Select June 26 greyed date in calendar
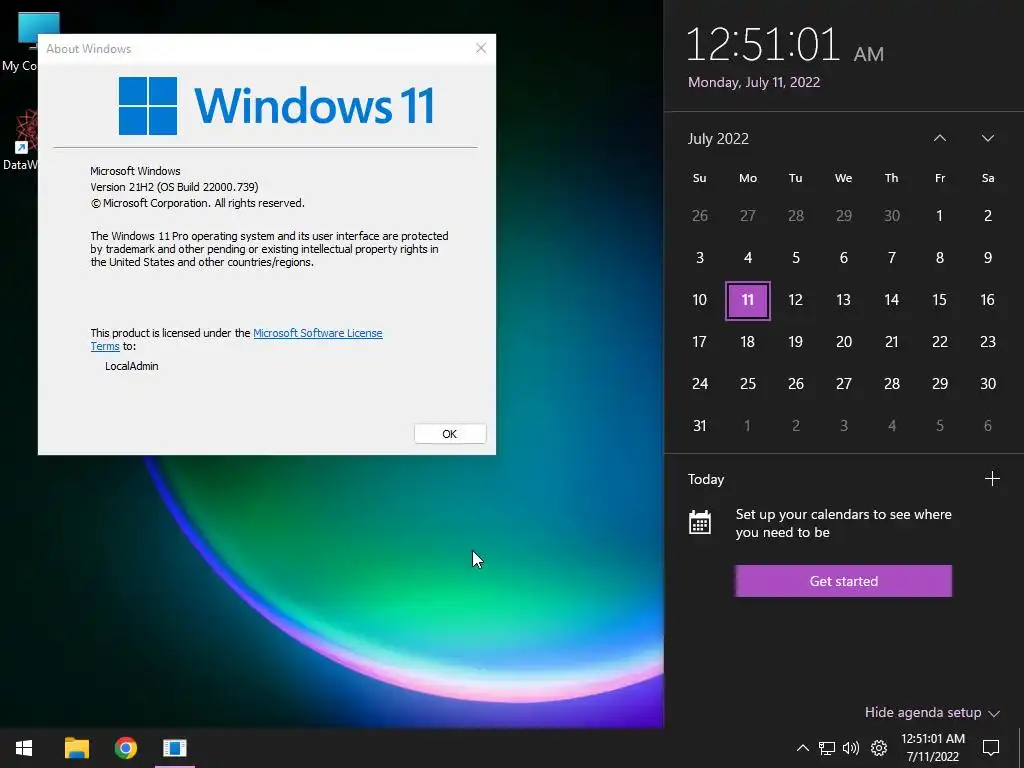 coord(699,216)
